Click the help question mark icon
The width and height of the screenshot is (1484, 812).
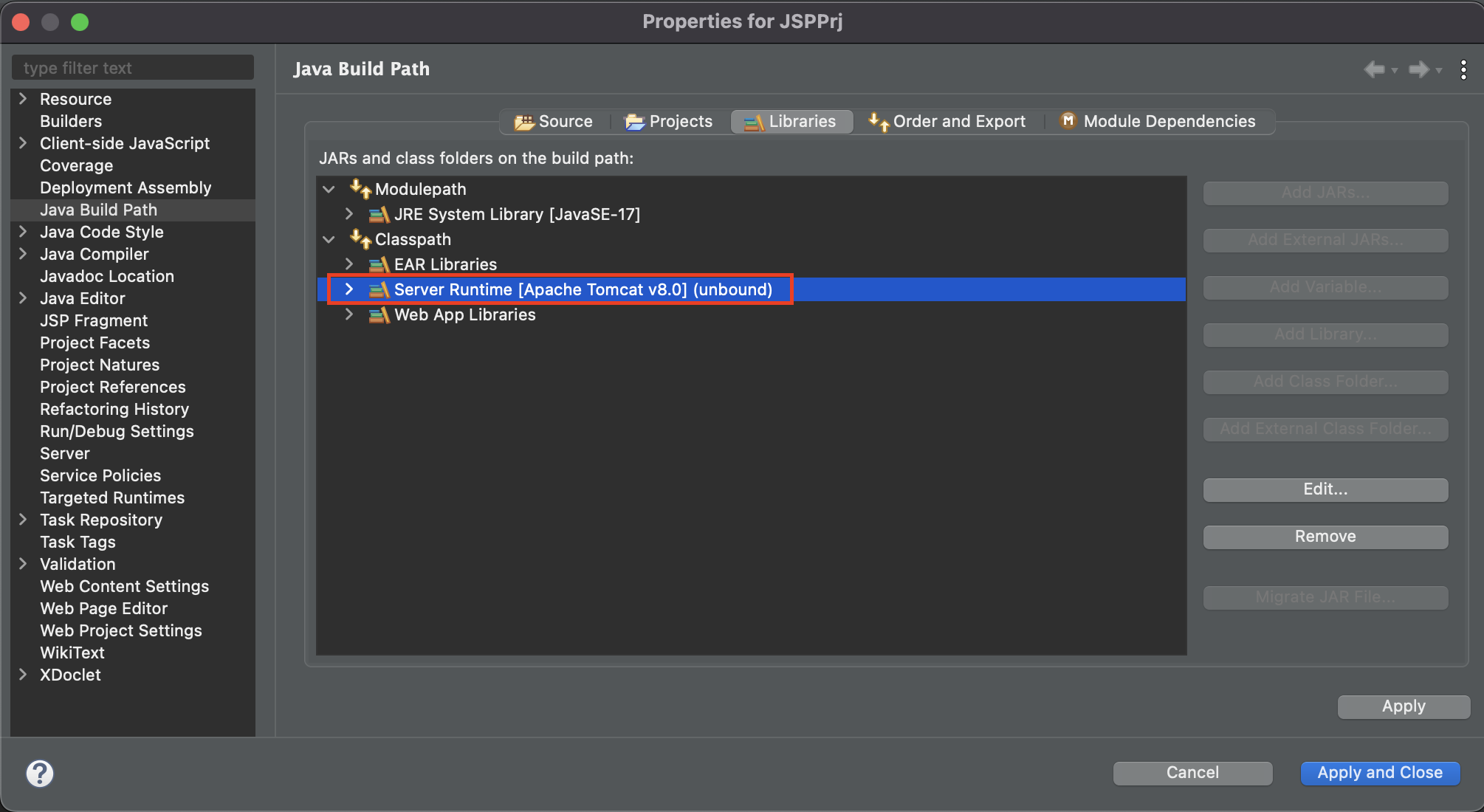point(40,773)
